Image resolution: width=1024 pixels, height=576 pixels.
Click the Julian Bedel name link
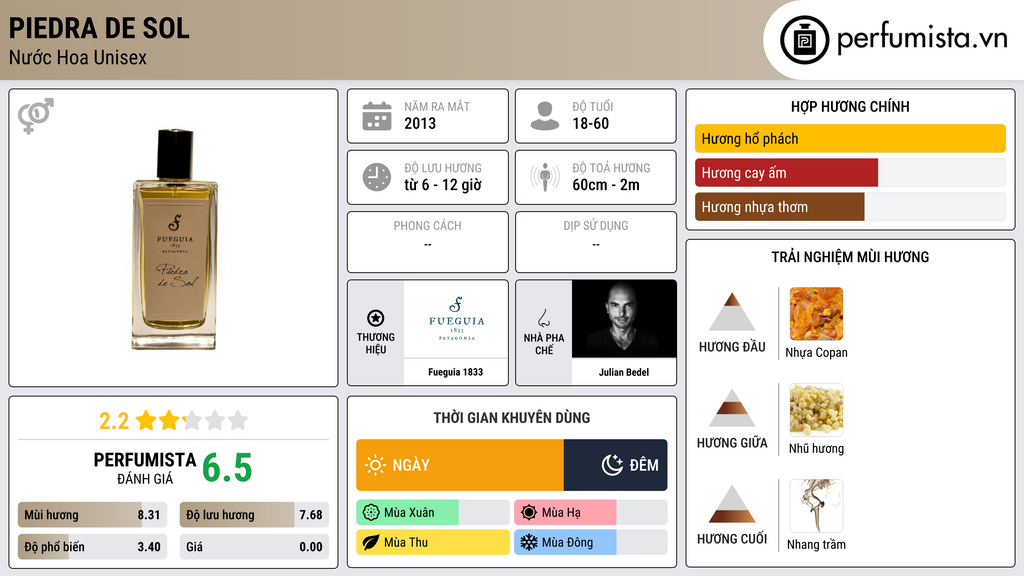[x=624, y=372]
